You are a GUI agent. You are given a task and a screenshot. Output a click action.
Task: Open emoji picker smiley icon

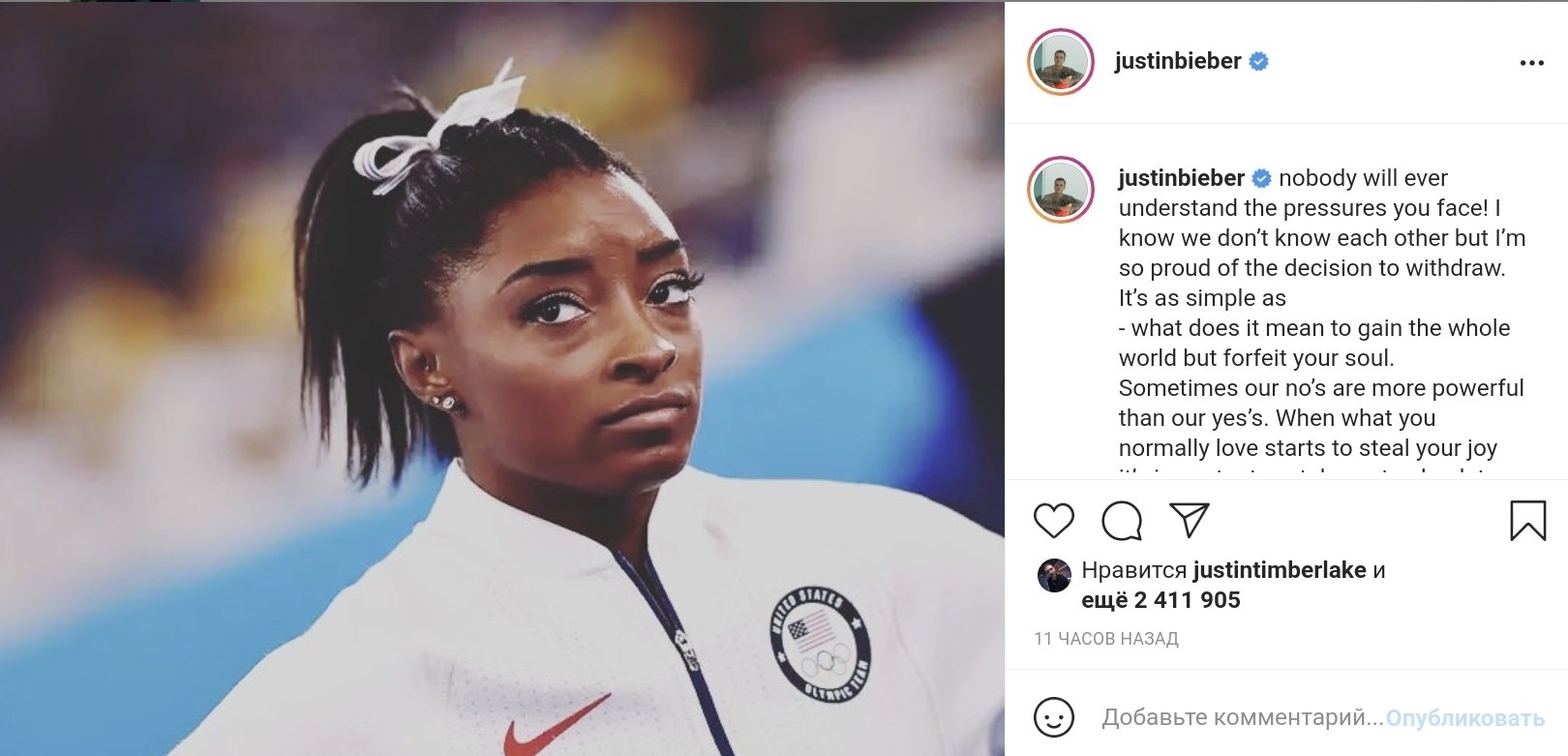(1054, 717)
